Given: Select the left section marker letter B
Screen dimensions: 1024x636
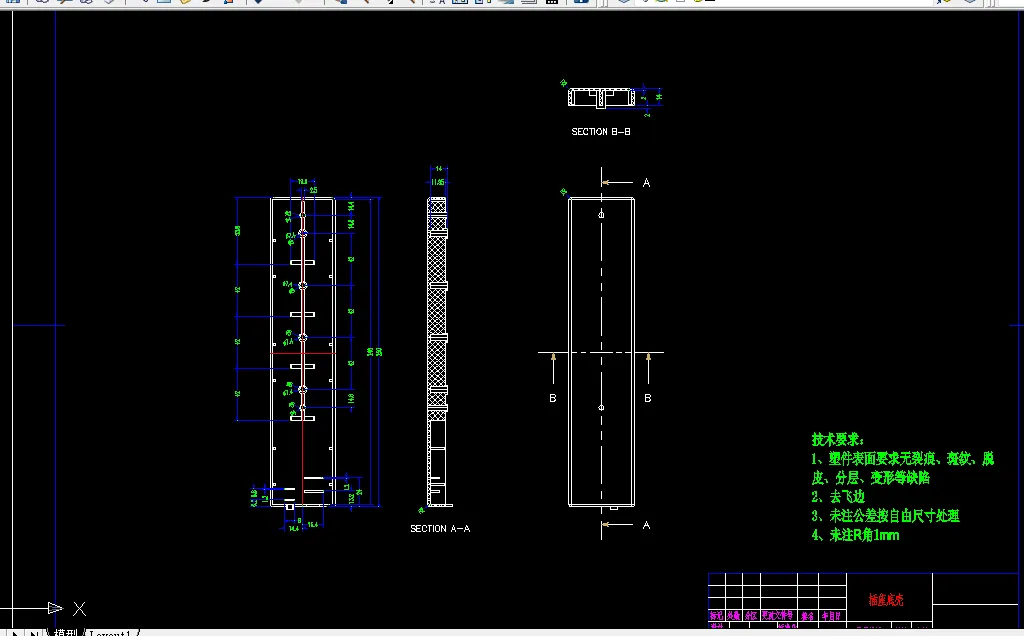Looking at the screenshot, I should pos(552,398).
